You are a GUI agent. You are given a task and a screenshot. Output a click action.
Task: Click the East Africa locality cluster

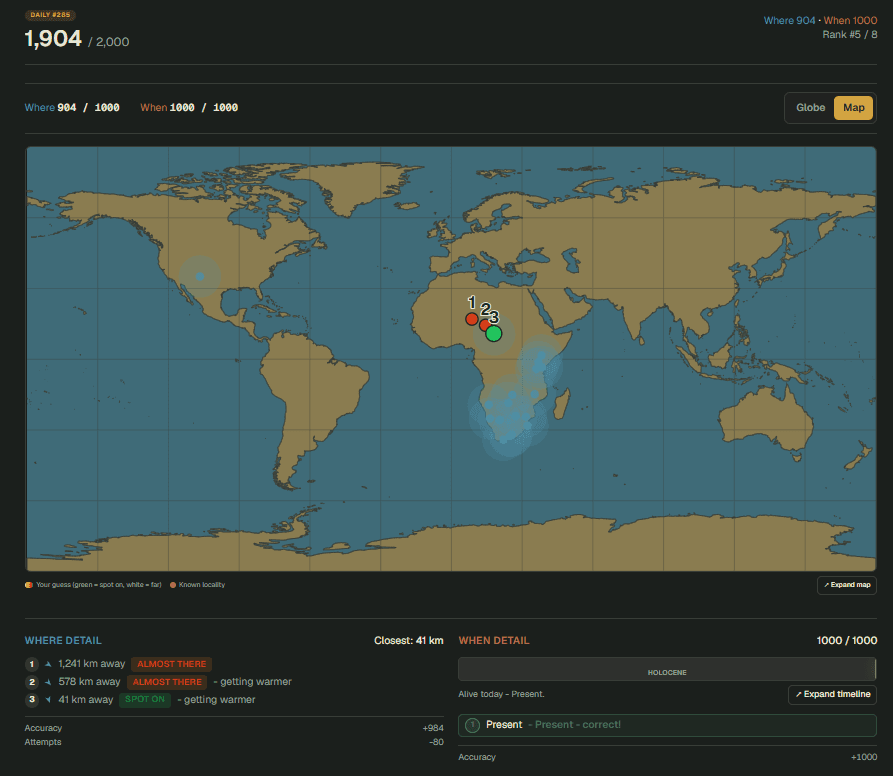[540, 362]
